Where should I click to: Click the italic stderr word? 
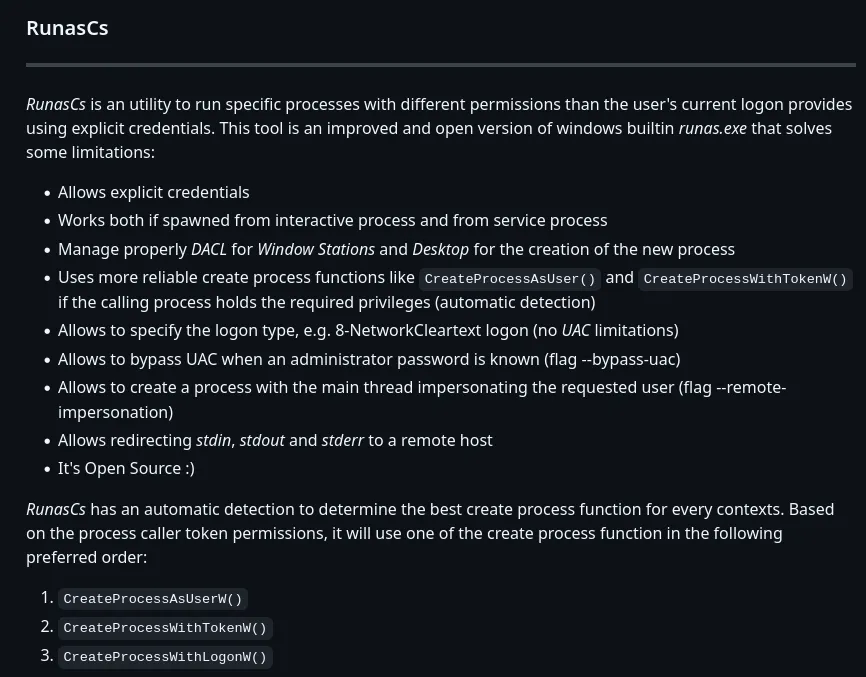342,440
